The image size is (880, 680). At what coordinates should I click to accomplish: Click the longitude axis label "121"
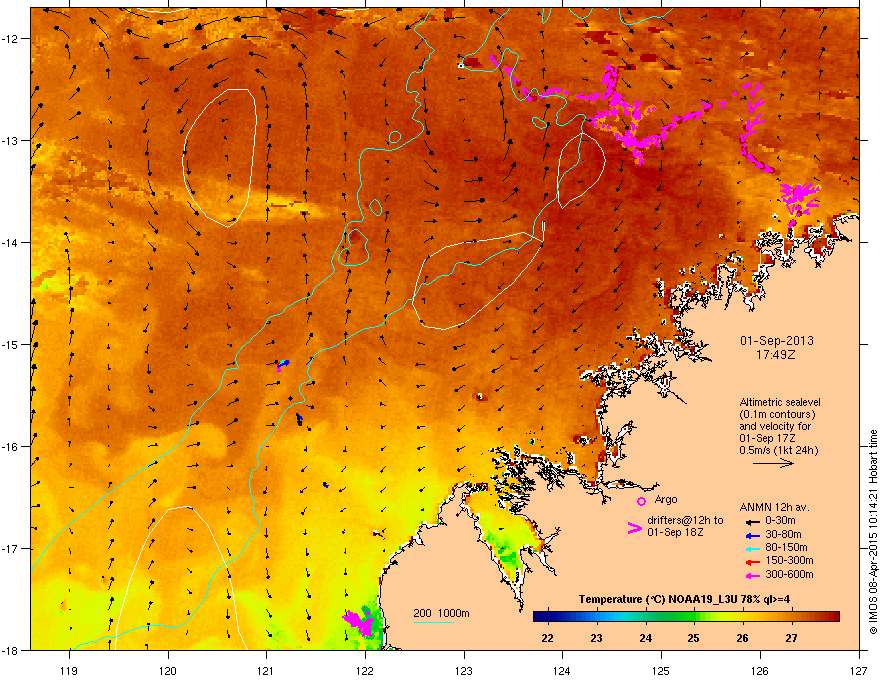(x=266, y=671)
